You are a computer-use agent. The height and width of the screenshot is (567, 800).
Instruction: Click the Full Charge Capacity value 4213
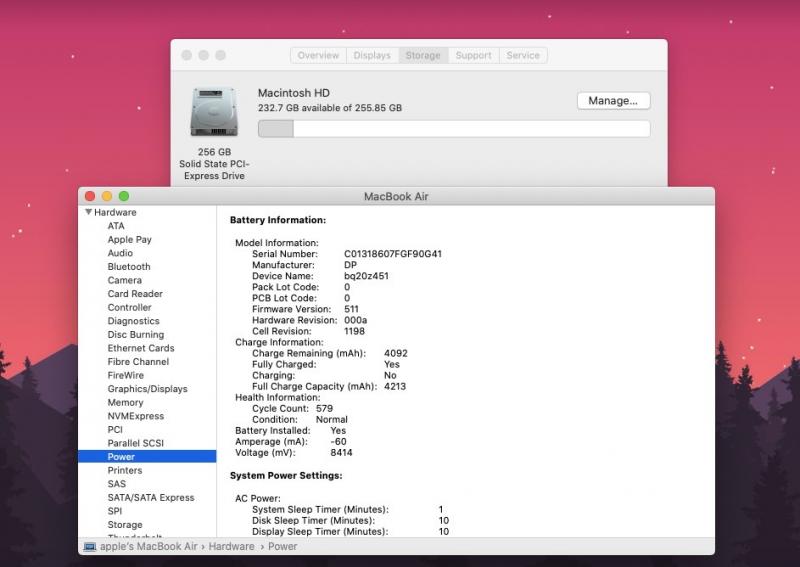coord(395,386)
